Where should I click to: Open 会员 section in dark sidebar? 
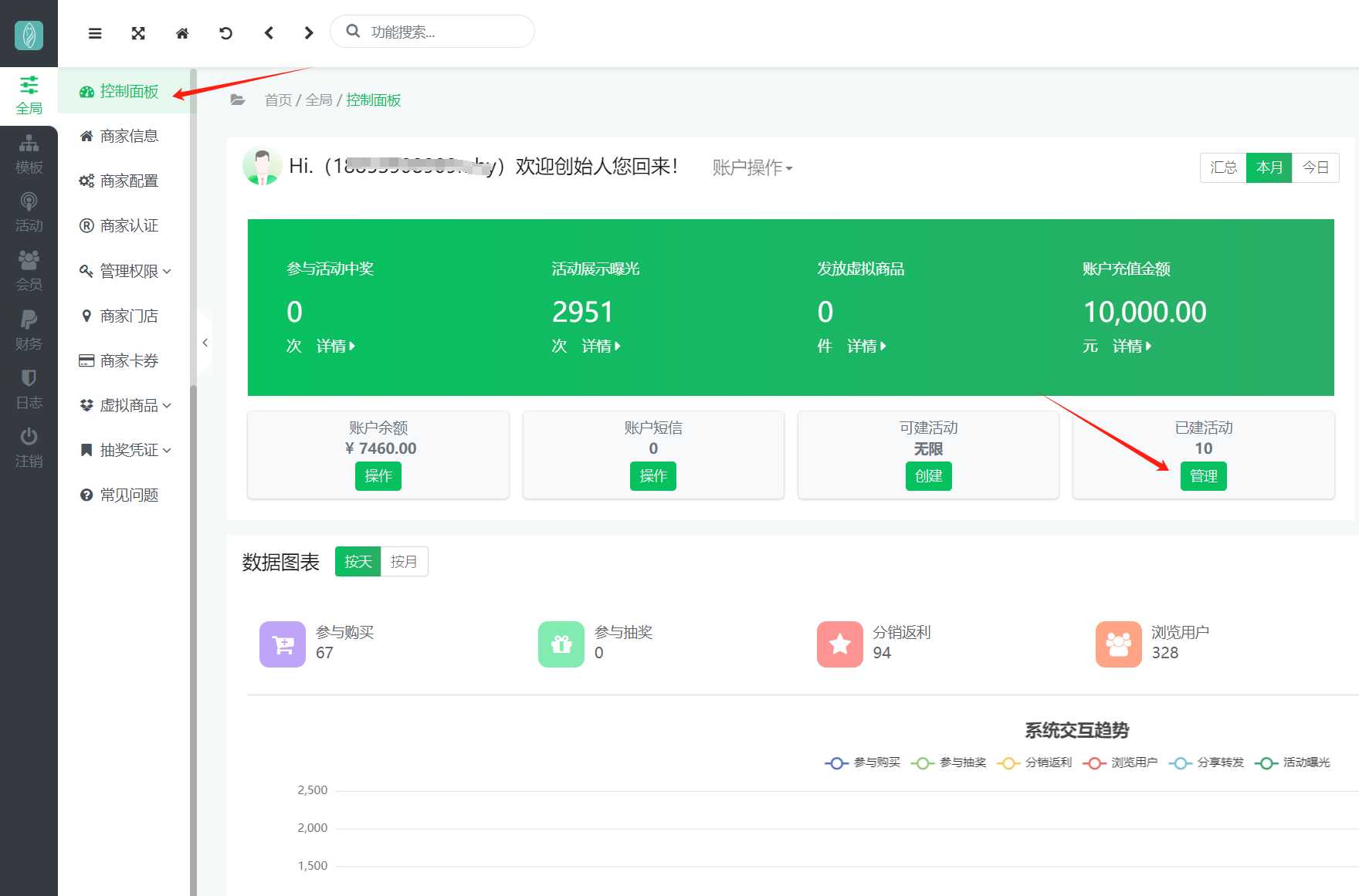click(x=29, y=272)
